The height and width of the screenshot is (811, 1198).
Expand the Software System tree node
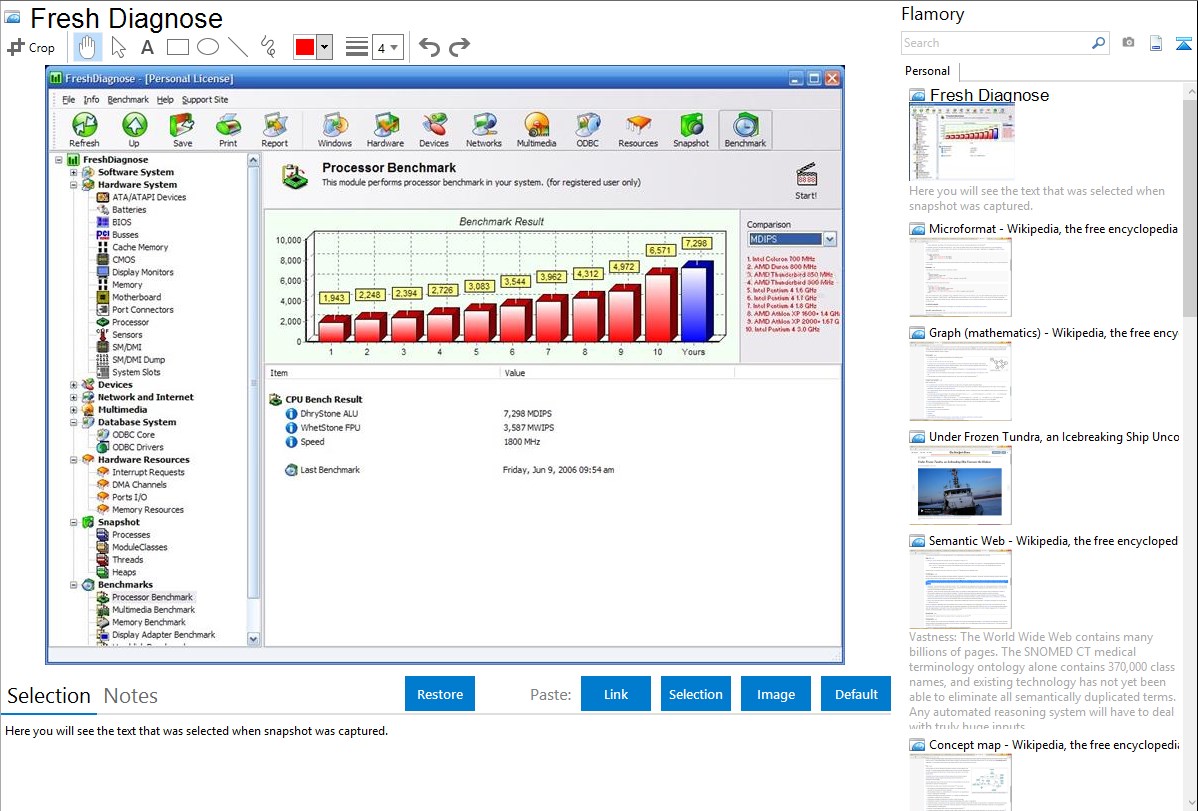74,172
